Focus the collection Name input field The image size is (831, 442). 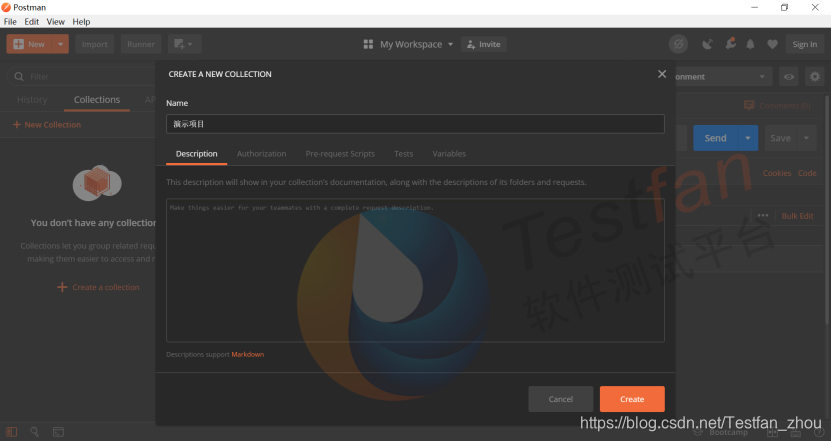tap(415, 124)
